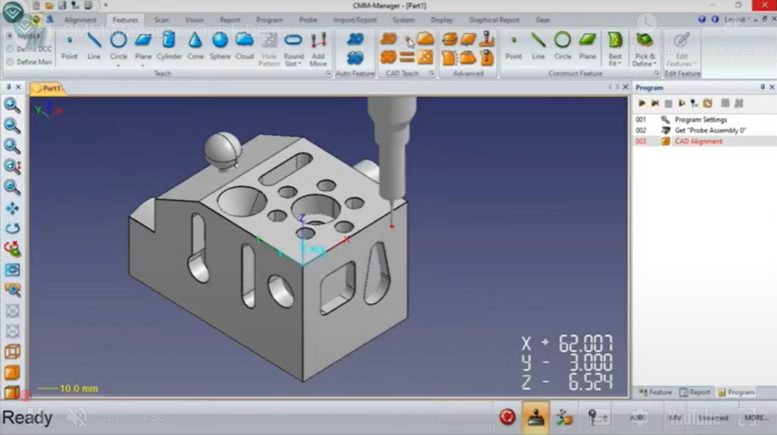Choose the Plane teach tool

(143, 46)
